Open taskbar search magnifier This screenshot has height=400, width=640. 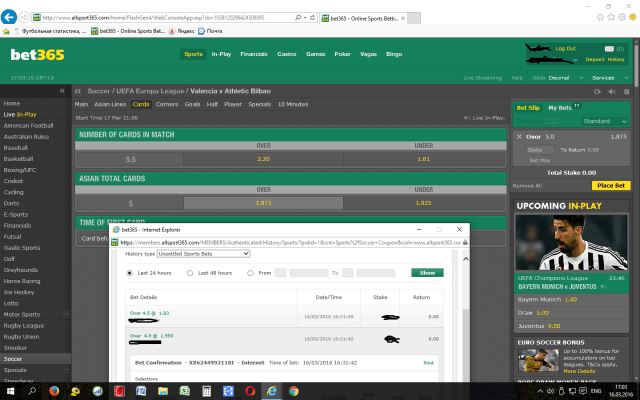[32, 391]
